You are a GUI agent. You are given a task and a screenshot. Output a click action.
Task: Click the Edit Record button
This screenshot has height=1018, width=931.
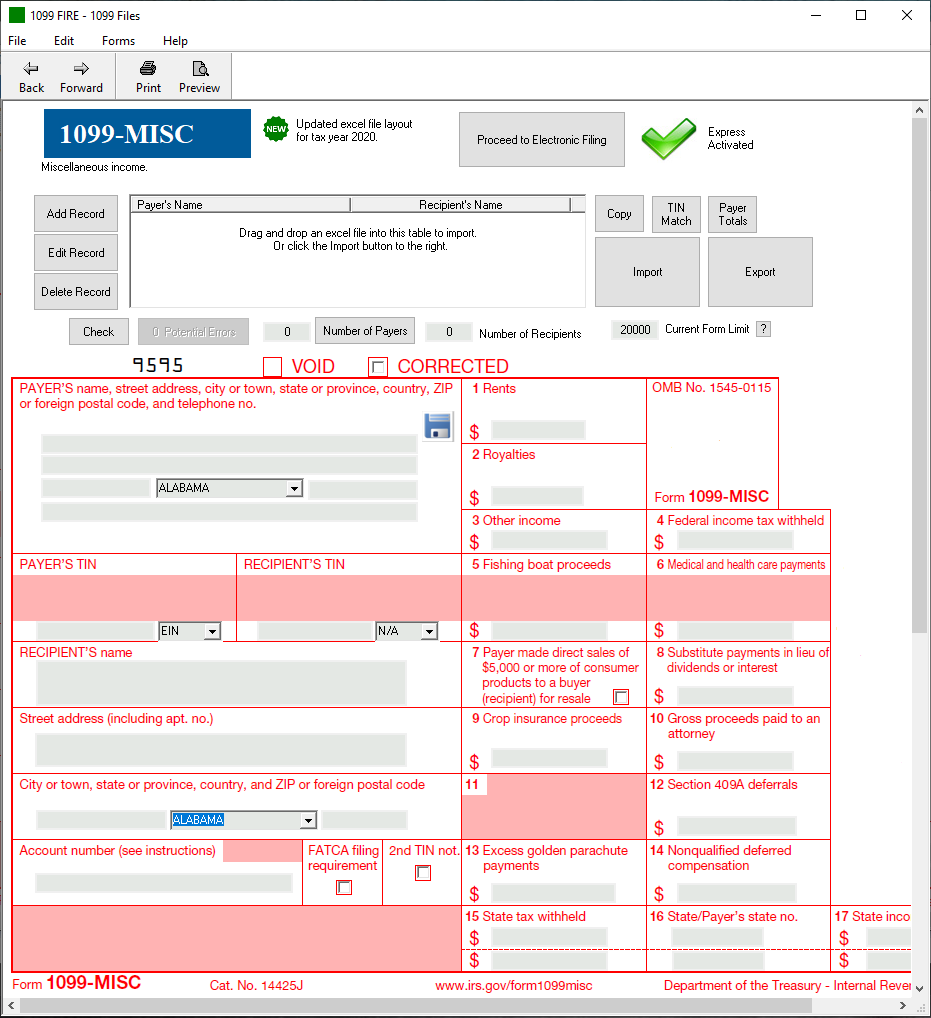coord(76,253)
